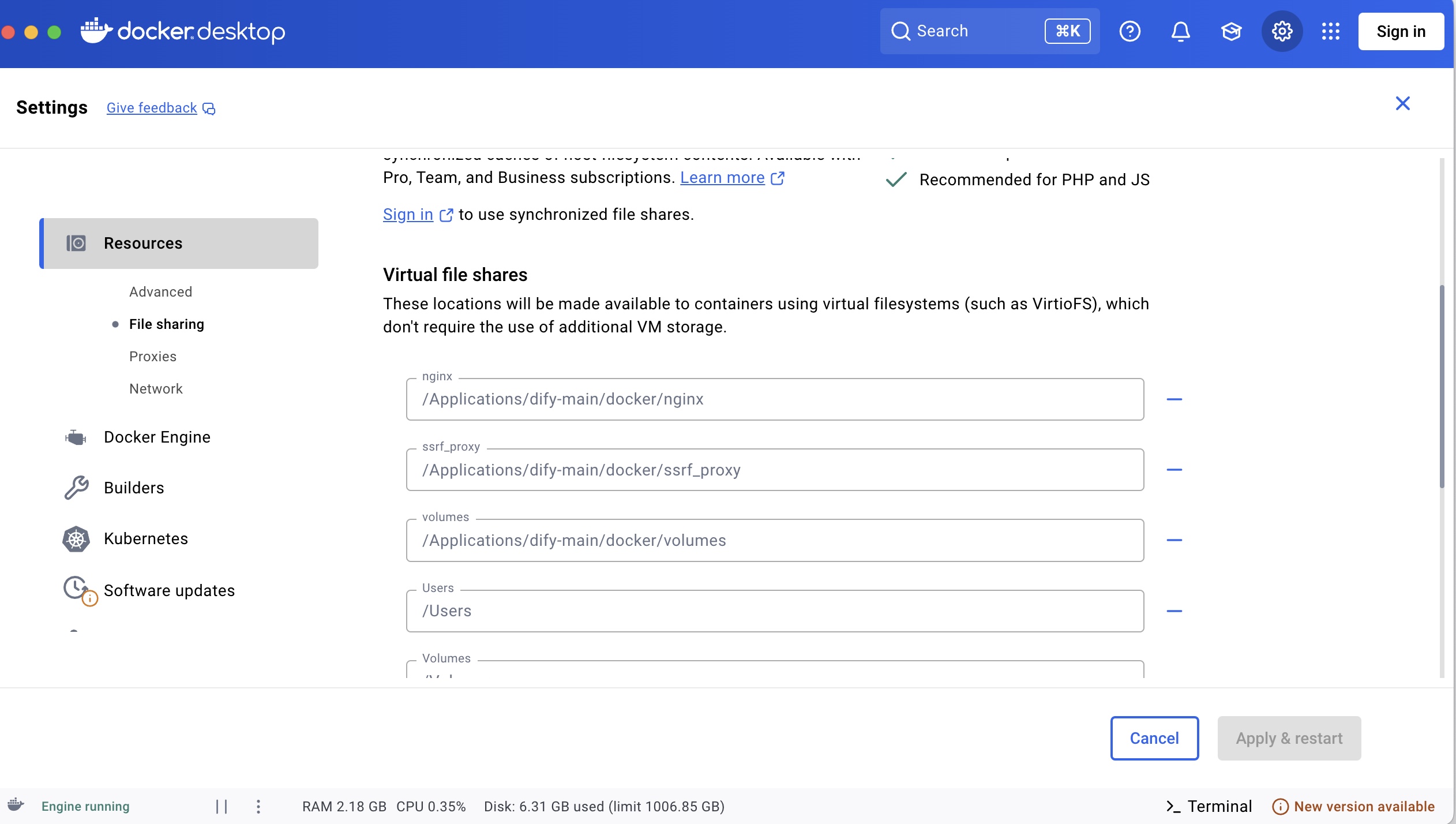
Task: Remove the nginx file share
Action: click(x=1174, y=399)
